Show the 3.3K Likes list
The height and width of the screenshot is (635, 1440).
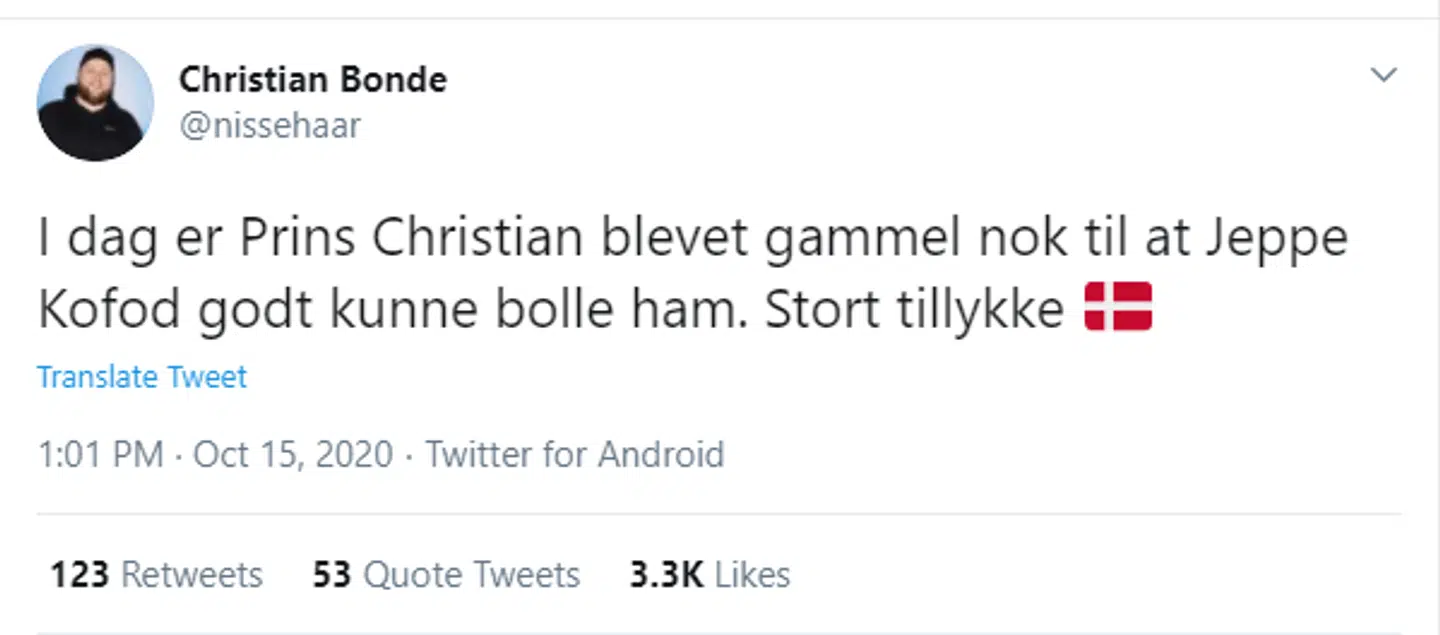(x=710, y=575)
